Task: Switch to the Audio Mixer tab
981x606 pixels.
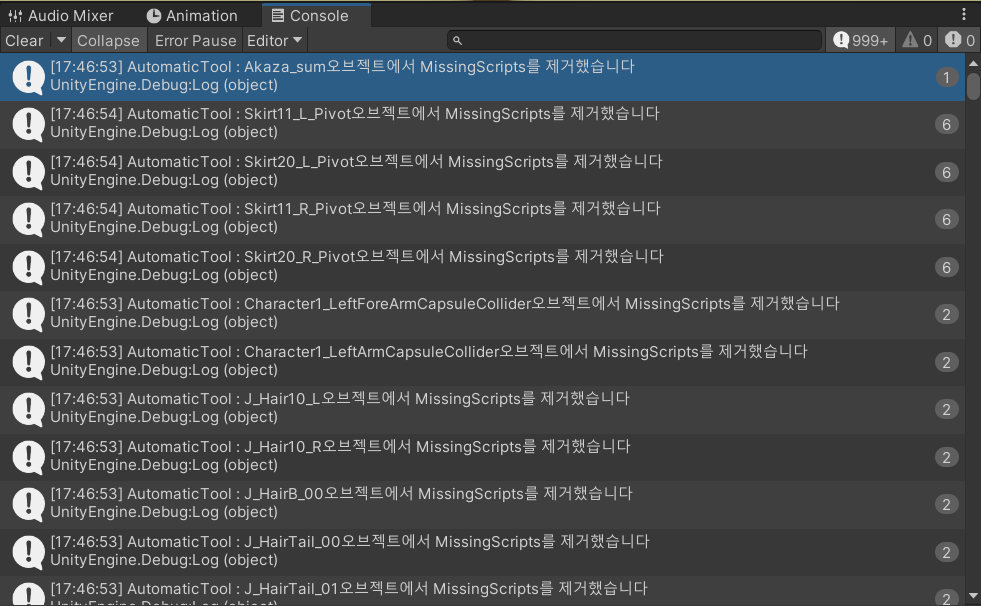Action: 63,14
